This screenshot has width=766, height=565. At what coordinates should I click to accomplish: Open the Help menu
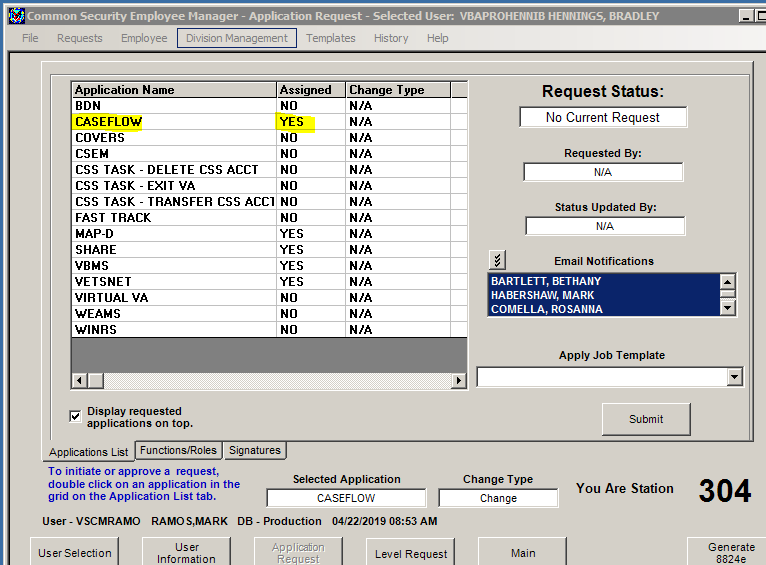pyautogui.click(x=437, y=38)
